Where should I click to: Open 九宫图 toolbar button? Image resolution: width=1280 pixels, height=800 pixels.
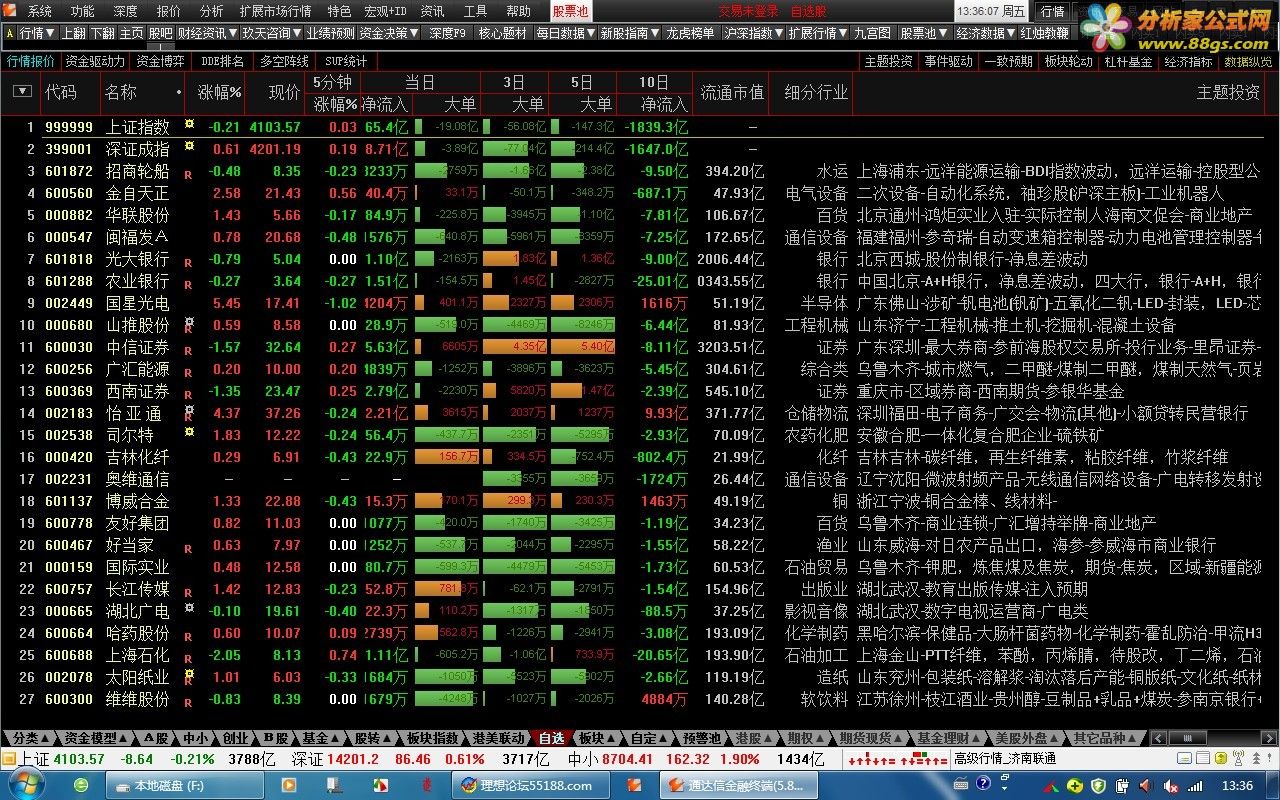coord(872,33)
